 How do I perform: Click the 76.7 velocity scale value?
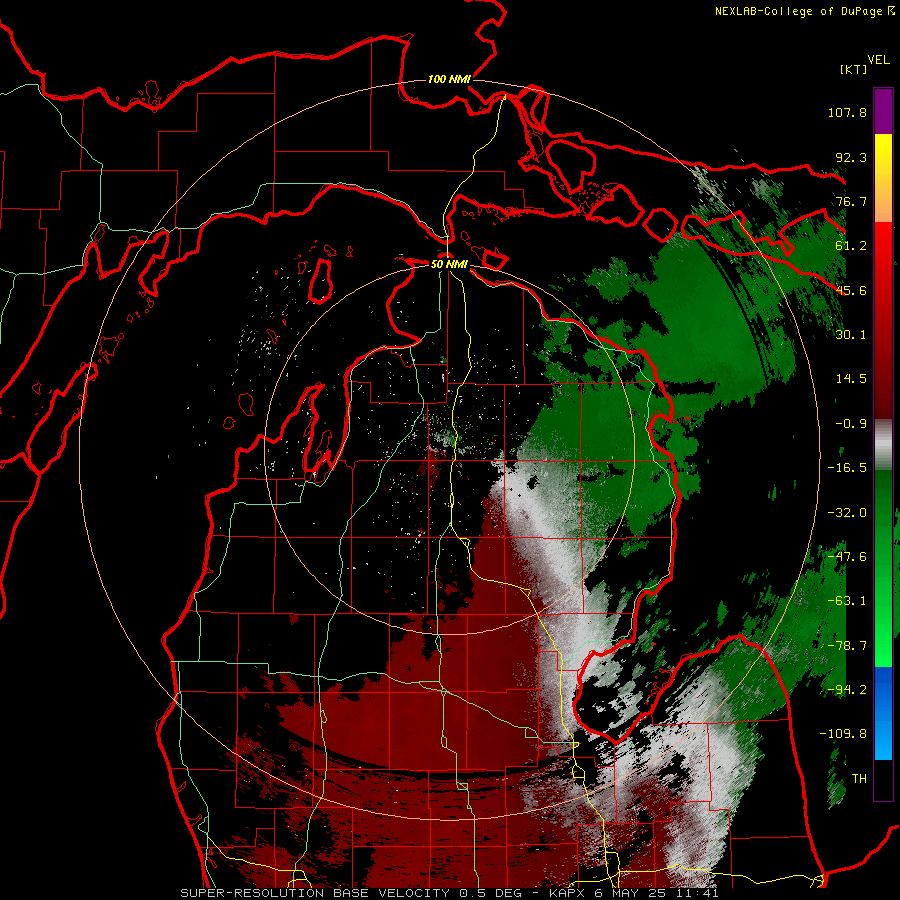tap(851, 201)
